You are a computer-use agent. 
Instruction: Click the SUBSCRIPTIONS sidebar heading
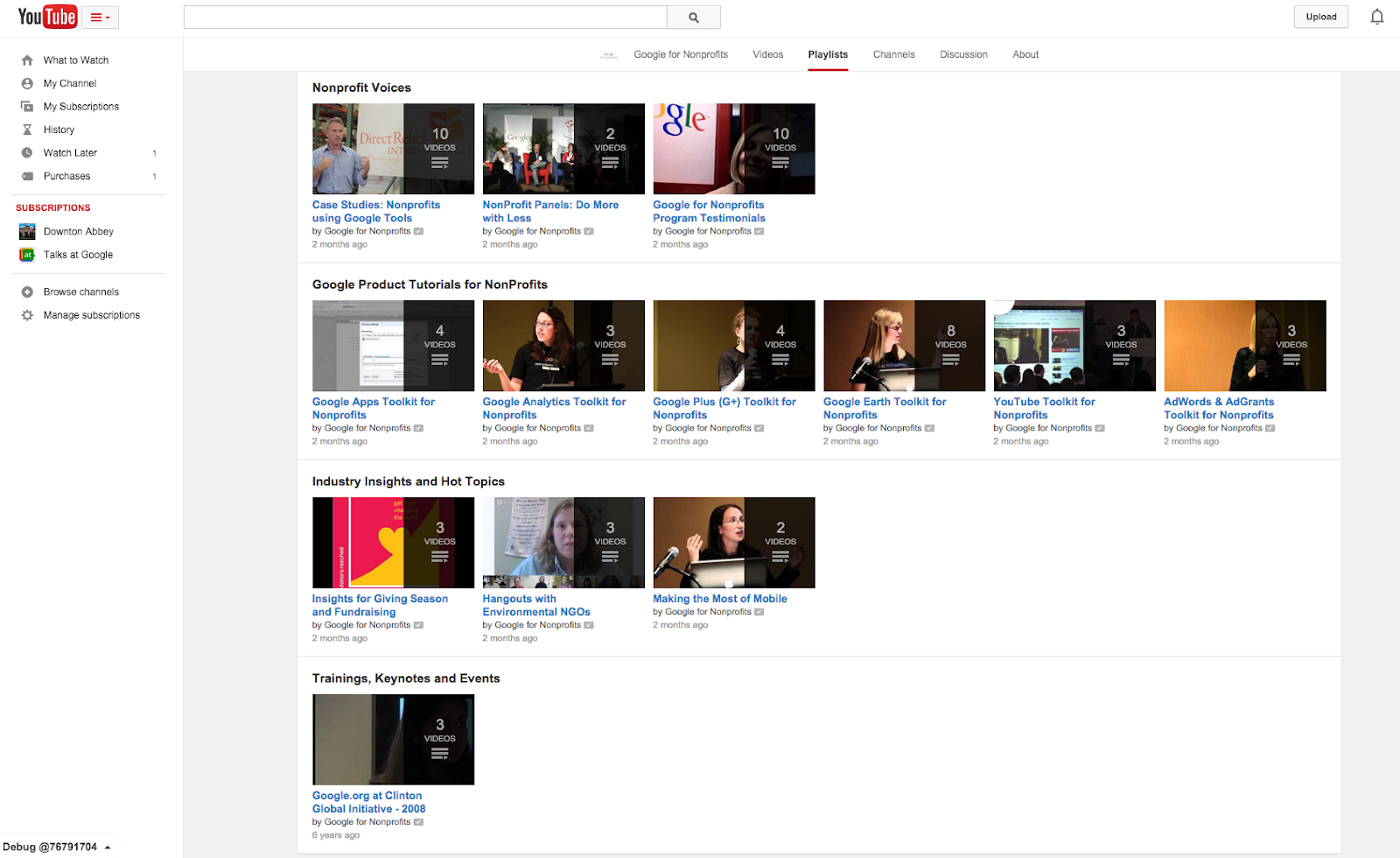point(53,208)
